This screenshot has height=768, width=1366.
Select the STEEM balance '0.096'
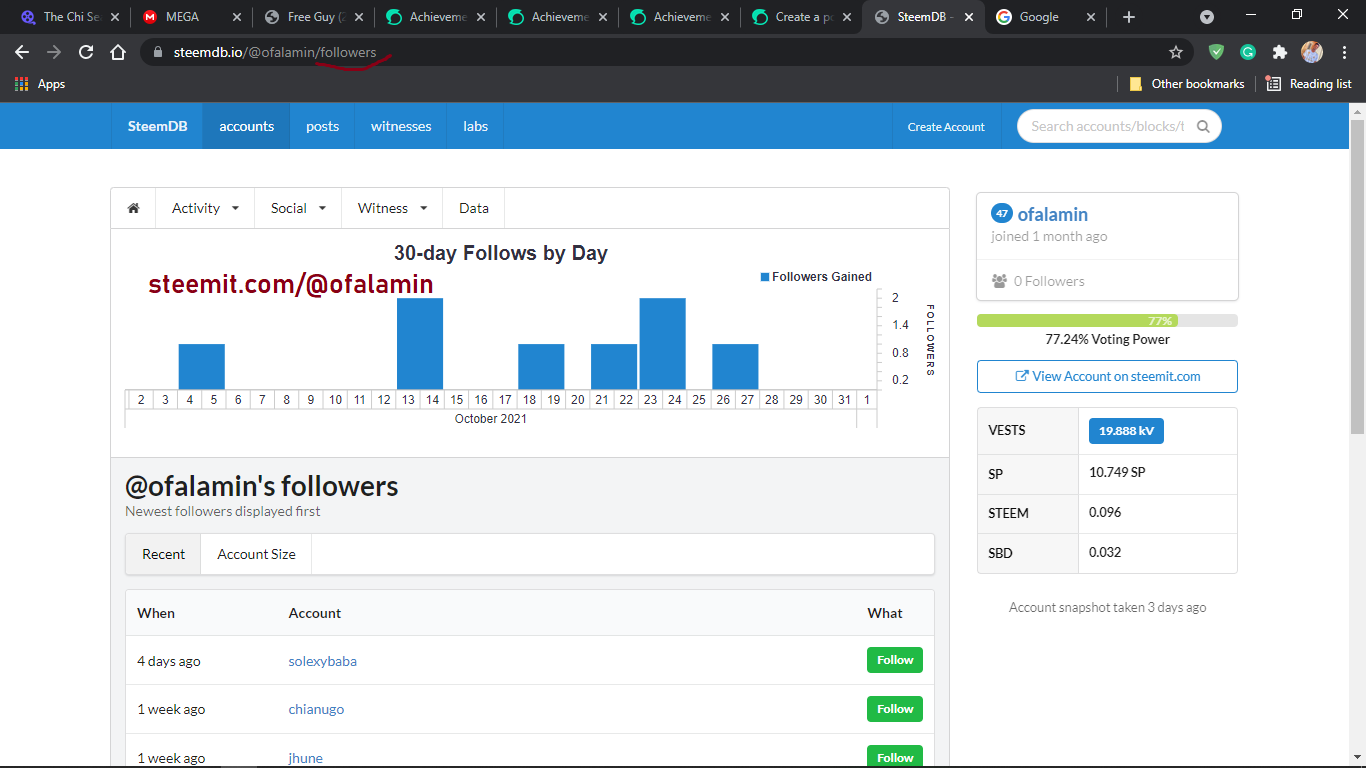[1105, 512]
